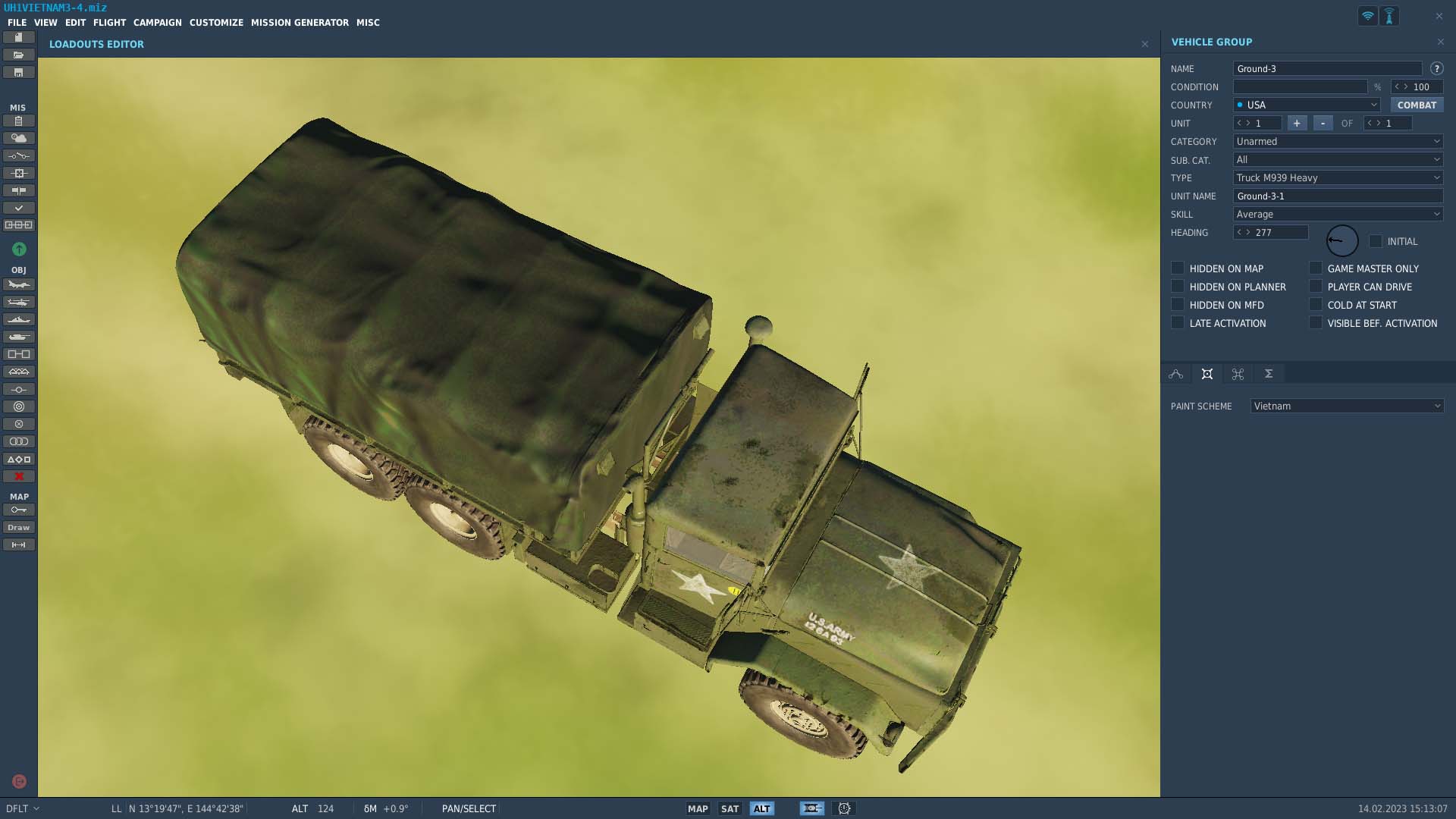Enable HIDDEN ON MAP checkbox

coord(1178,268)
